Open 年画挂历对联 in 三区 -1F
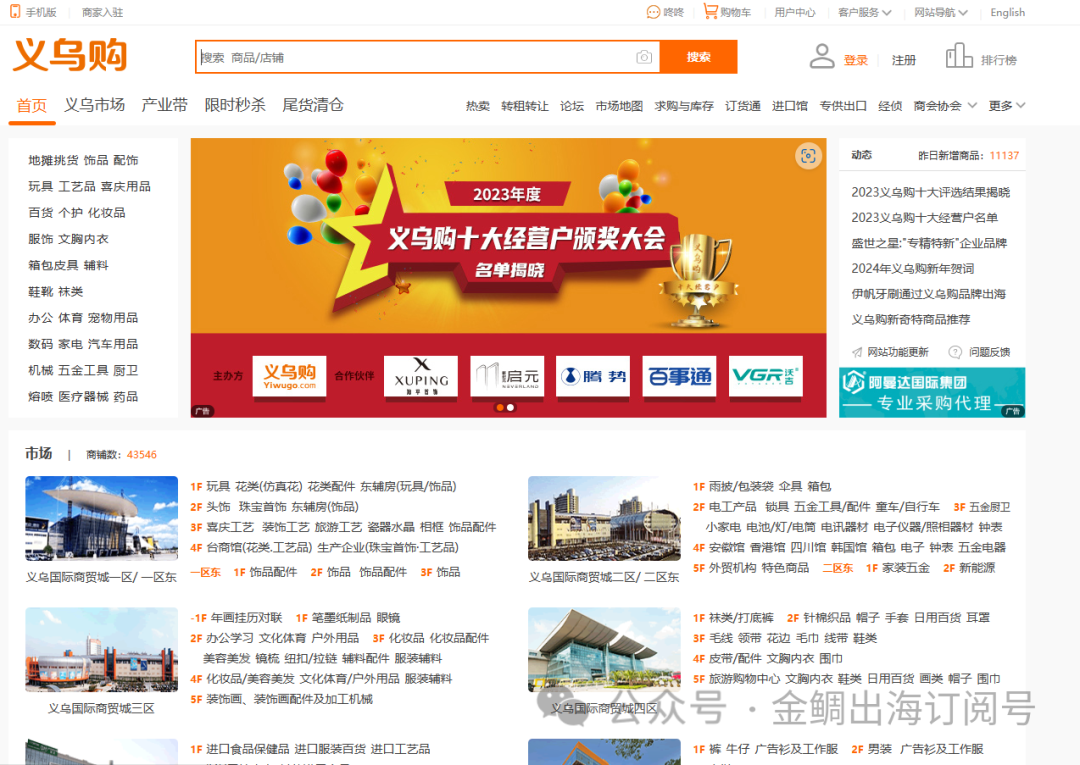The width and height of the screenshot is (1080, 765). [x=247, y=618]
